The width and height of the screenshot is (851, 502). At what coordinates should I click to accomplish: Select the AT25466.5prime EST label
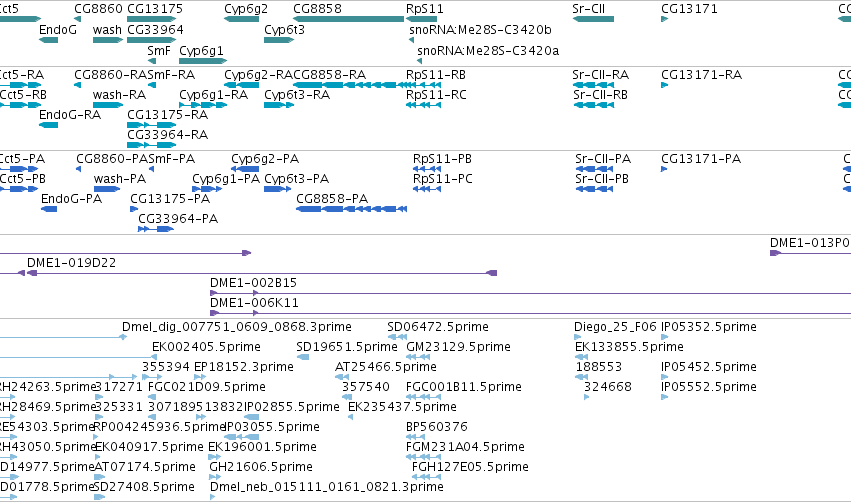[x=386, y=367]
